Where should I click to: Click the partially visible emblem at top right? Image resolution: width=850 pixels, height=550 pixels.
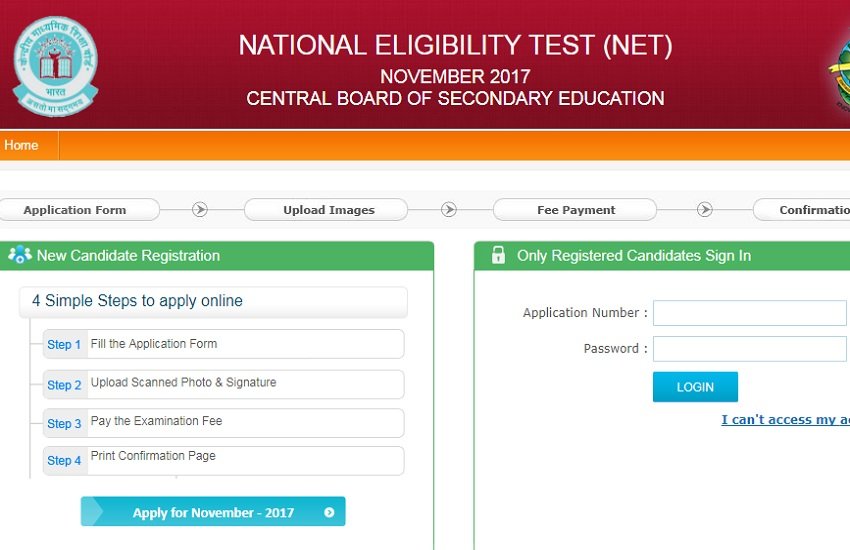(840, 70)
